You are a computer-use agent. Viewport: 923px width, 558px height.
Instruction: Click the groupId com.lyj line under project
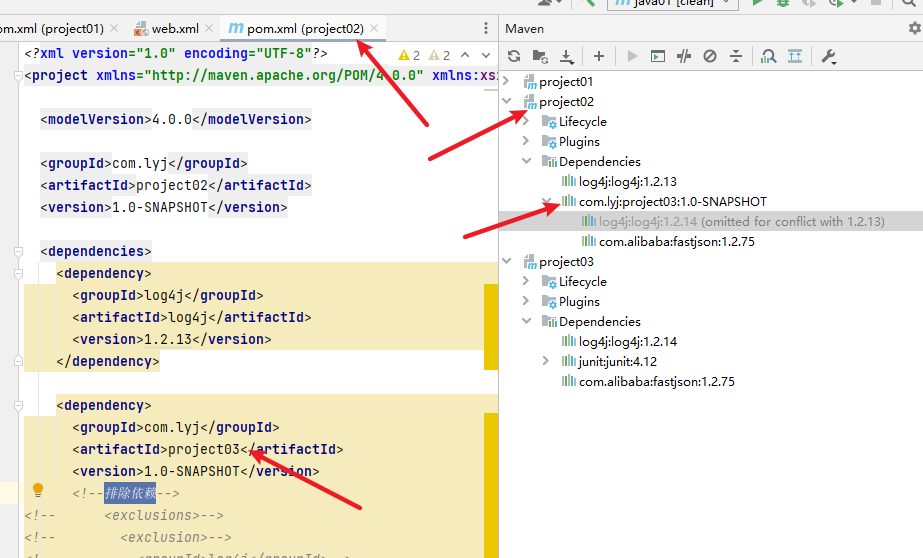(144, 163)
